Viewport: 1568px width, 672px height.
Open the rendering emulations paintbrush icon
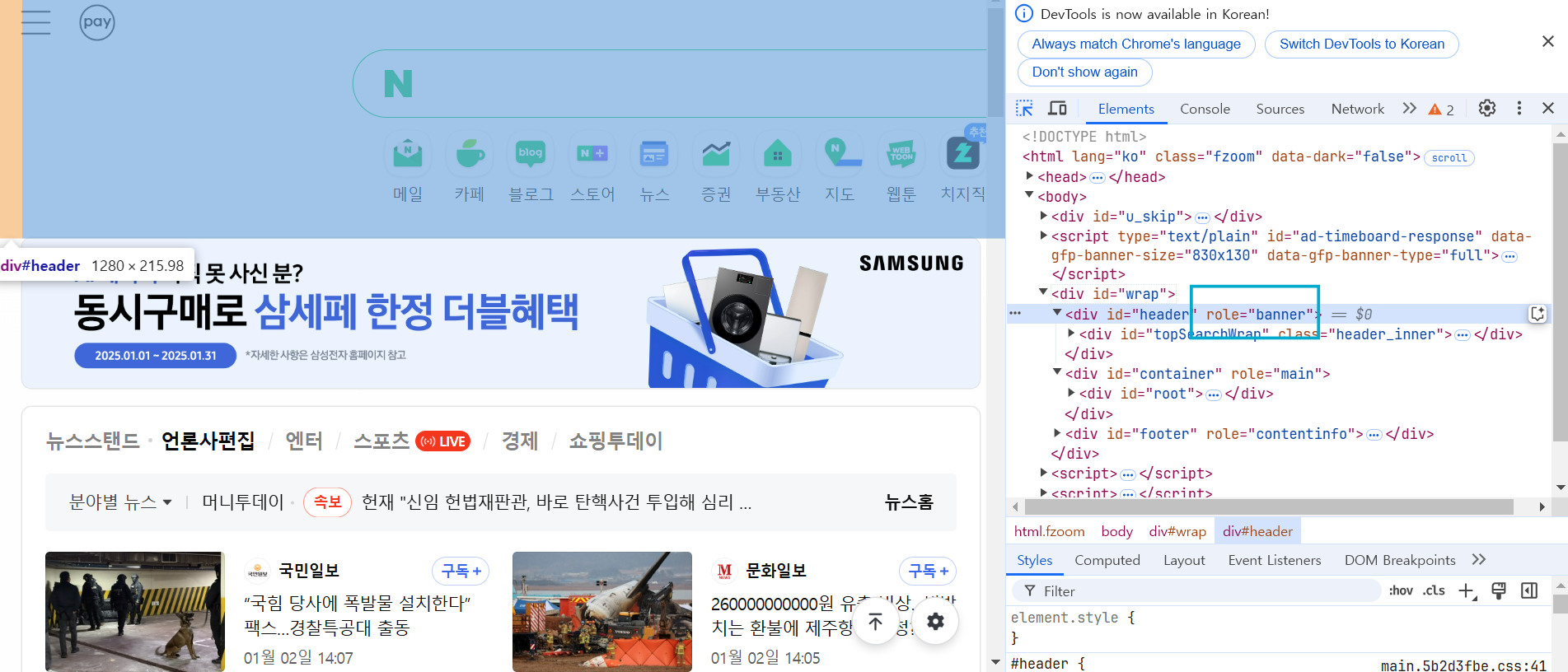[1499, 590]
